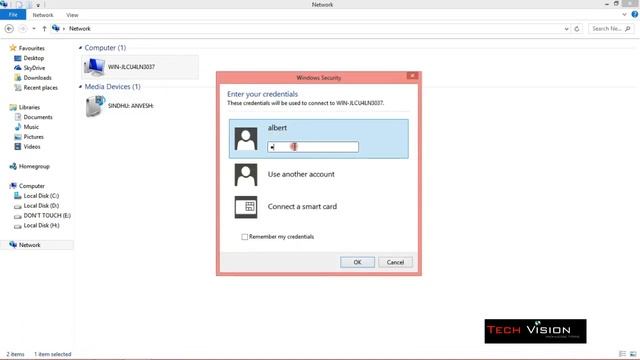Select Computer in navigation pane

(31, 186)
